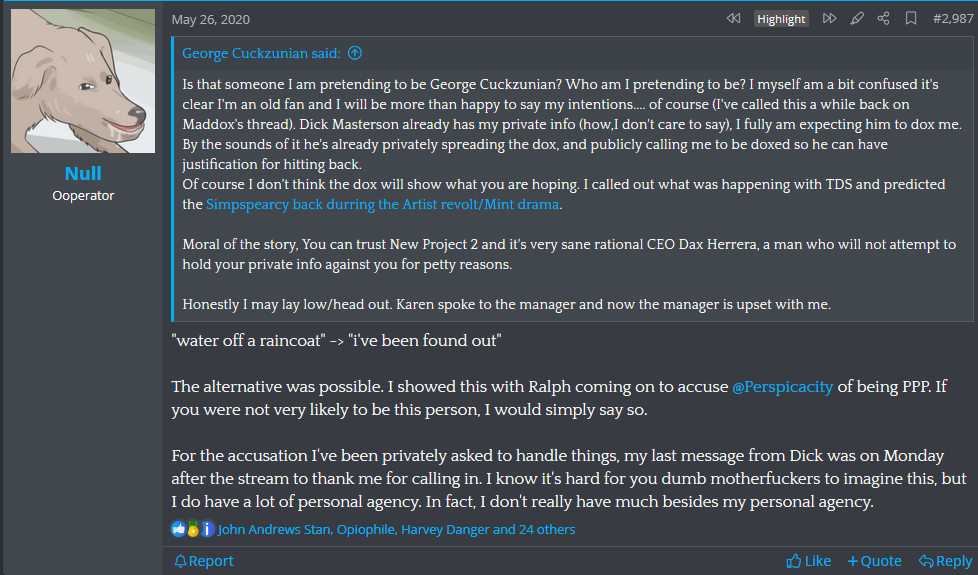Toggle the bookmark icon for this post
The height and width of the screenshot is (575, 978).
[911, 19]
